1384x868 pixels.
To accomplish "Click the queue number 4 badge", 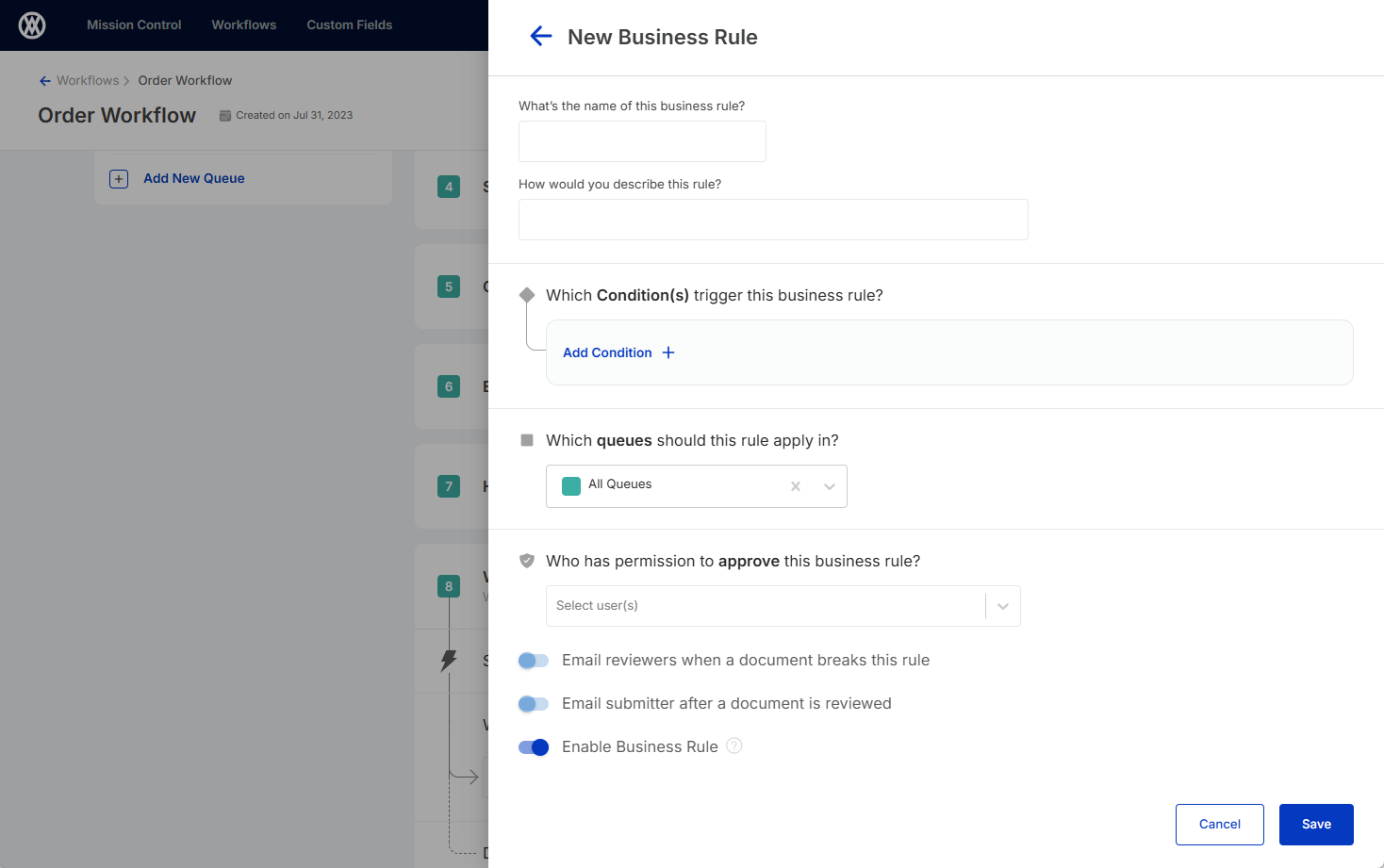I will (449, 187).
